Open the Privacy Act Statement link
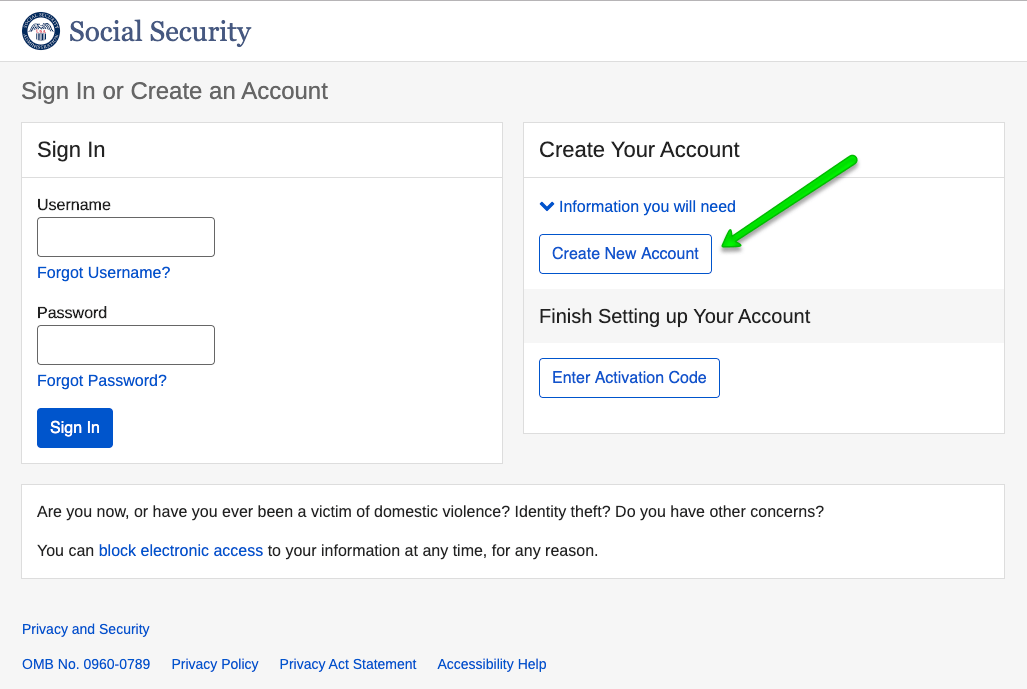Screen dimensions: 1027x689 coord(348,665)
